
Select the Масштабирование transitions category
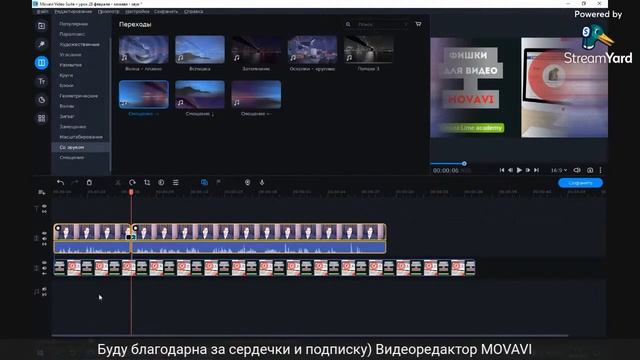click(80, 137)
